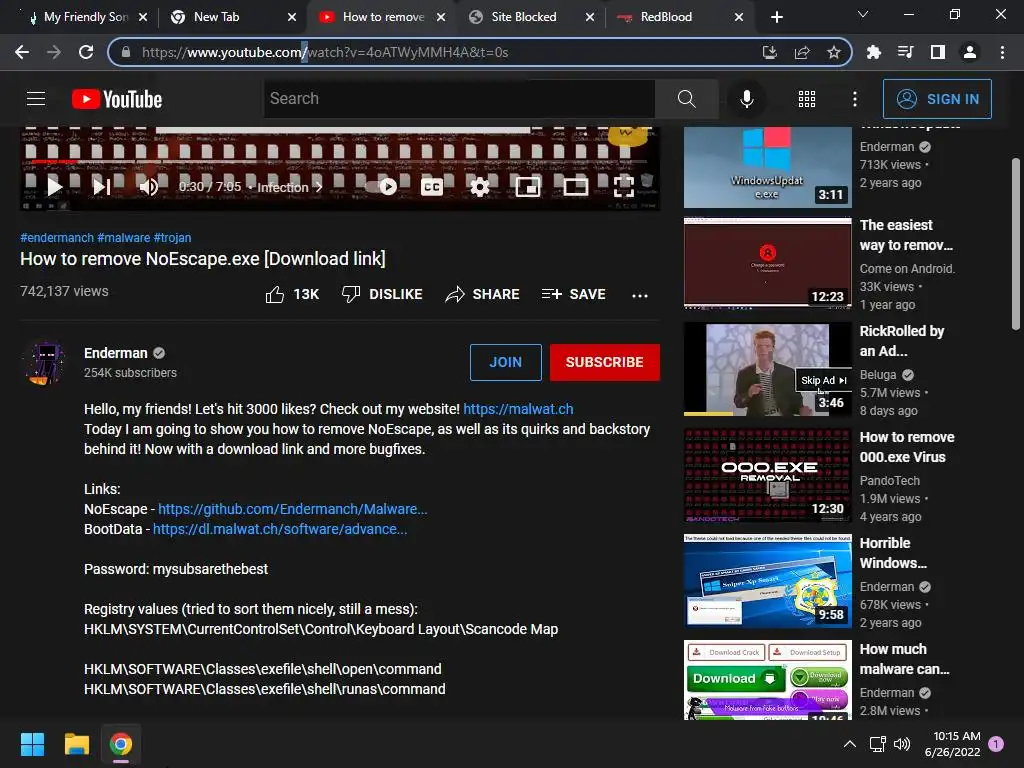The height and width of the screenshot is (768, 1024).
Task: Mute the video volume
Action: click(x=148, y=187)
